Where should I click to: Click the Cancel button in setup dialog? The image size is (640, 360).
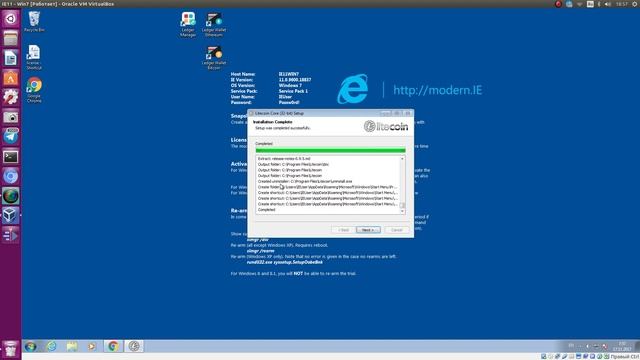pos(396,230)
